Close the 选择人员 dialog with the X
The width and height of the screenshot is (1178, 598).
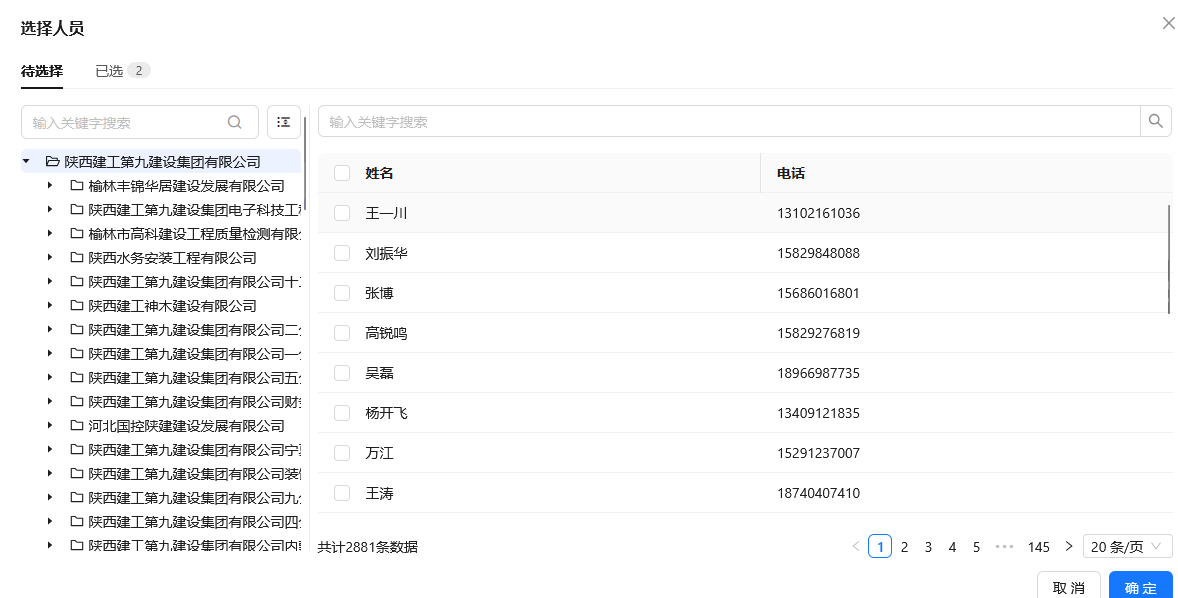coord(1168,23)
